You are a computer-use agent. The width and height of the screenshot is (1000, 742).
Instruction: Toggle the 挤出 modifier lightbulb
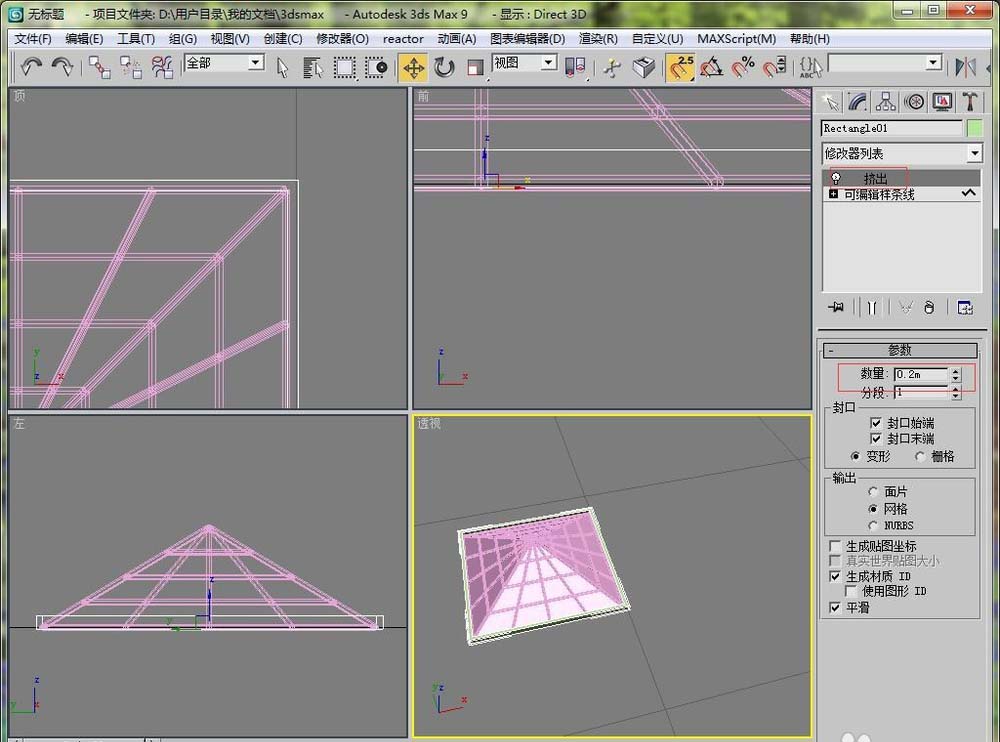click(x=834, y=178)
